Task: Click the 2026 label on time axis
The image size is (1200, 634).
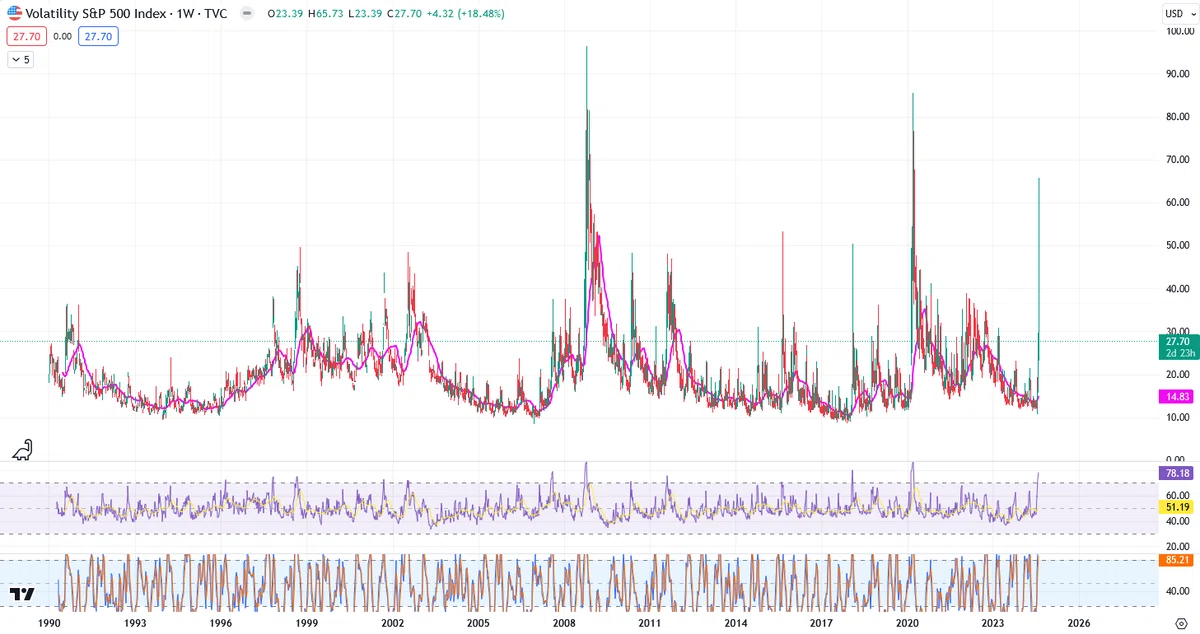Action: [x=1078, y=623]
